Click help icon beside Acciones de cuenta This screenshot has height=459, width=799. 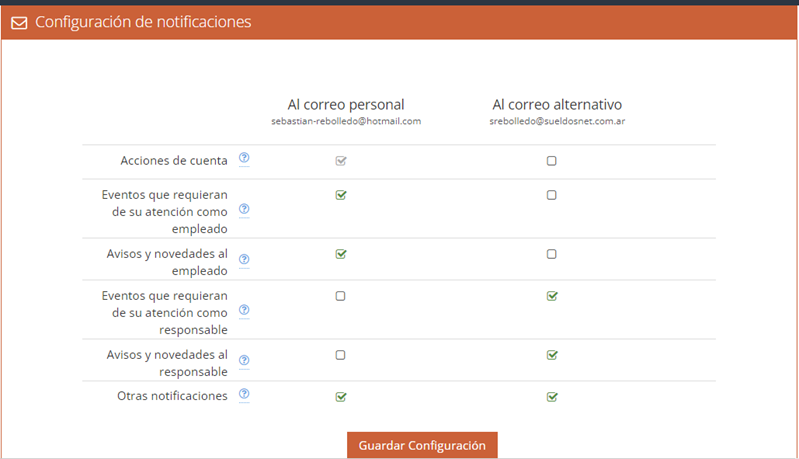[244, 158]
